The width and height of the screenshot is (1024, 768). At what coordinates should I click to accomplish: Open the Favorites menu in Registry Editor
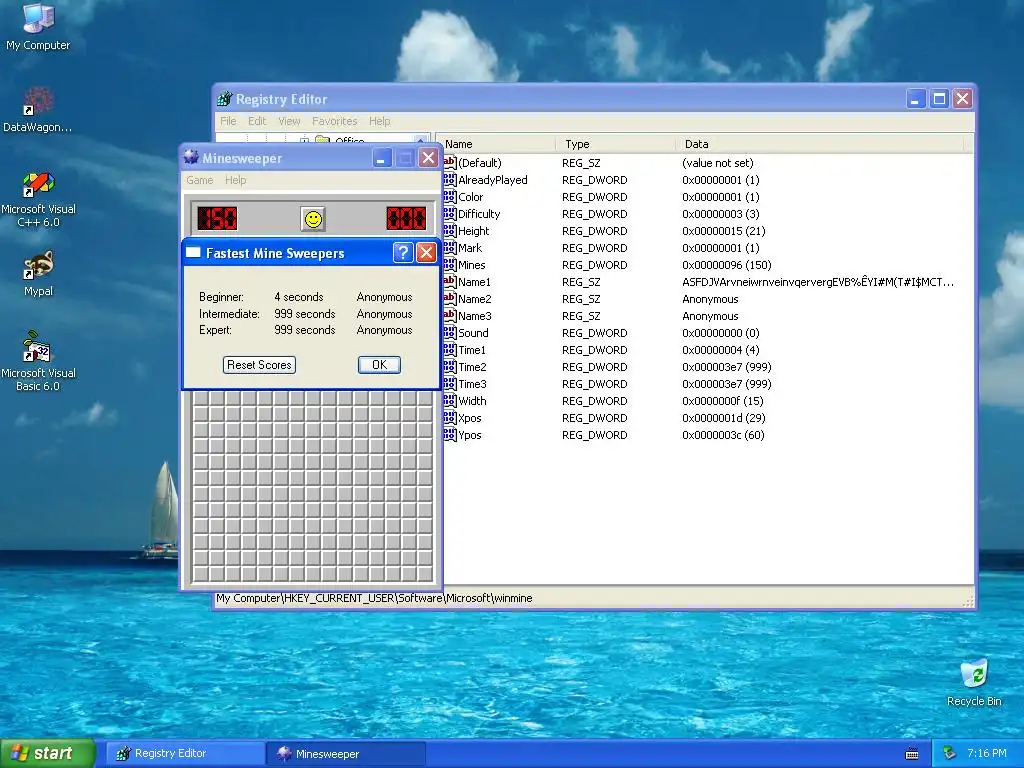(334, 121)
